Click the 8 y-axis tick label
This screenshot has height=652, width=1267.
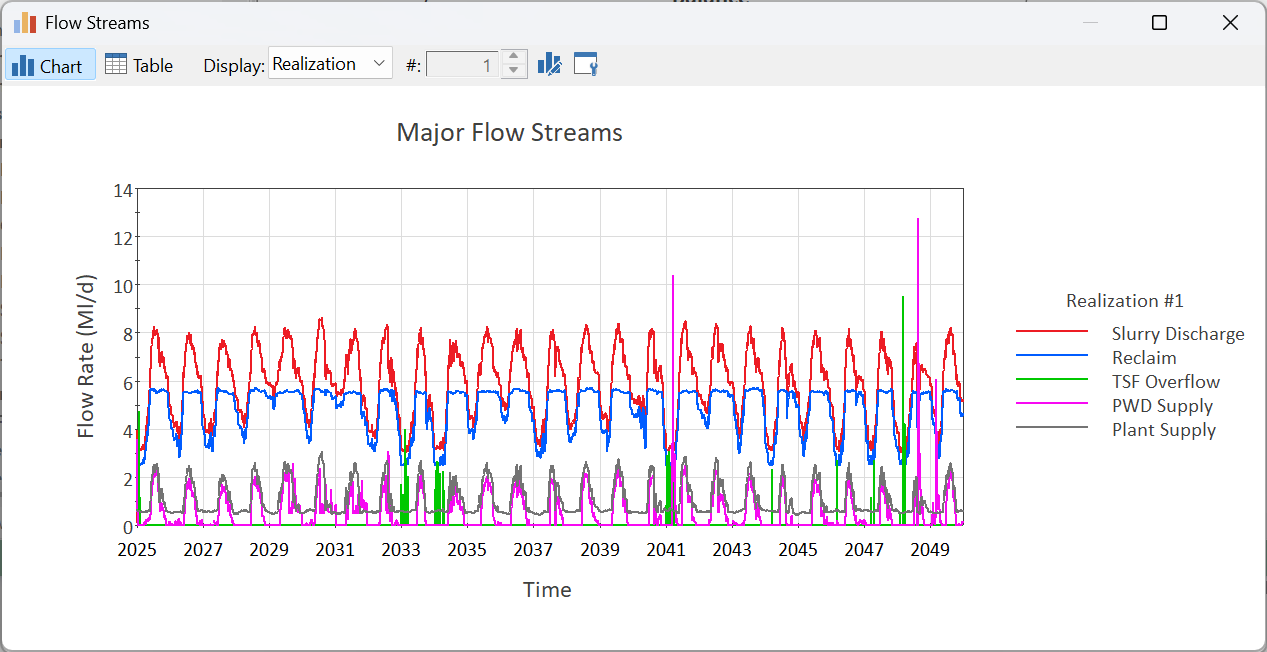127,334
